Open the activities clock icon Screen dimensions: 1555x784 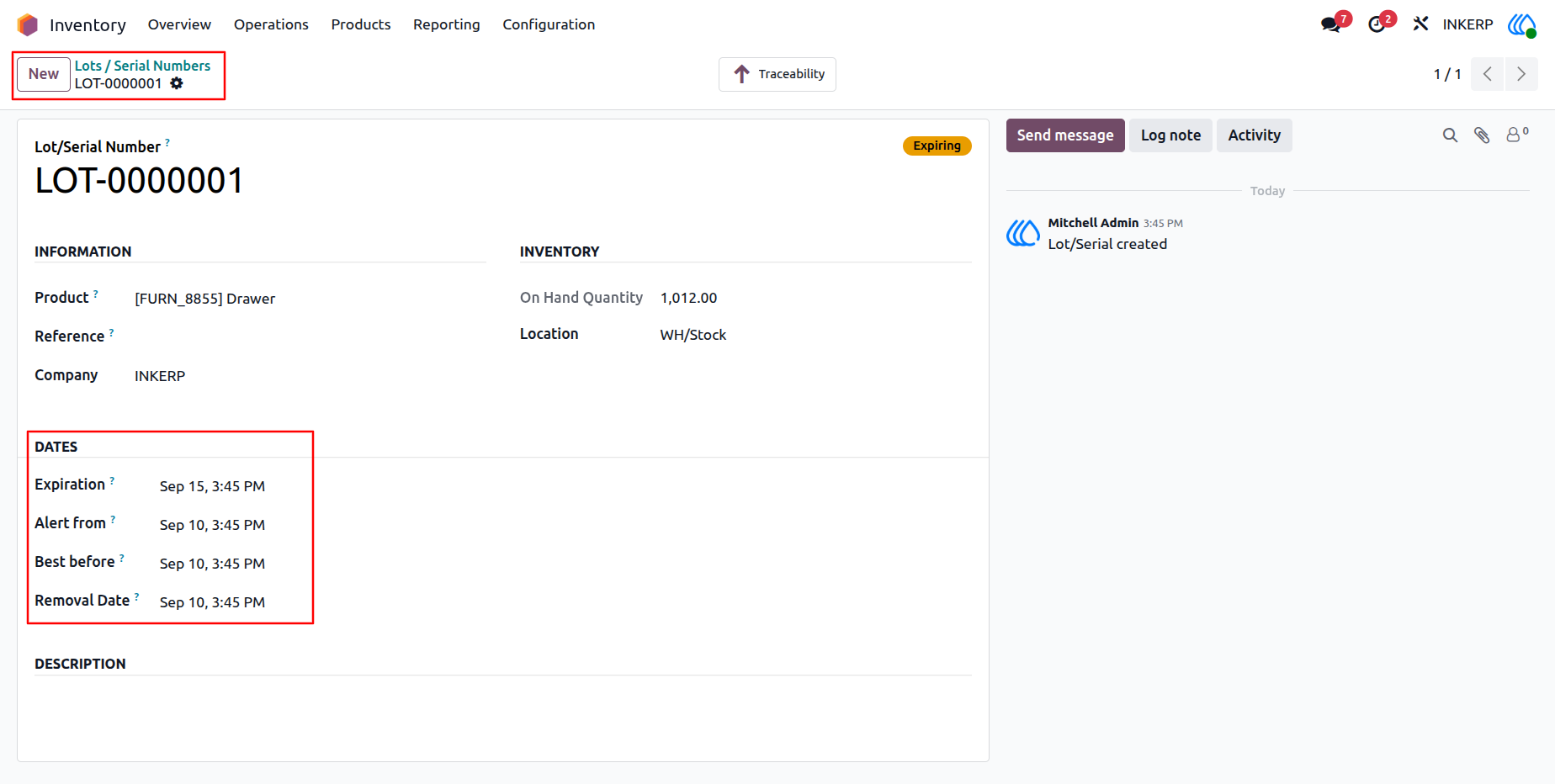coord(1377,24)
